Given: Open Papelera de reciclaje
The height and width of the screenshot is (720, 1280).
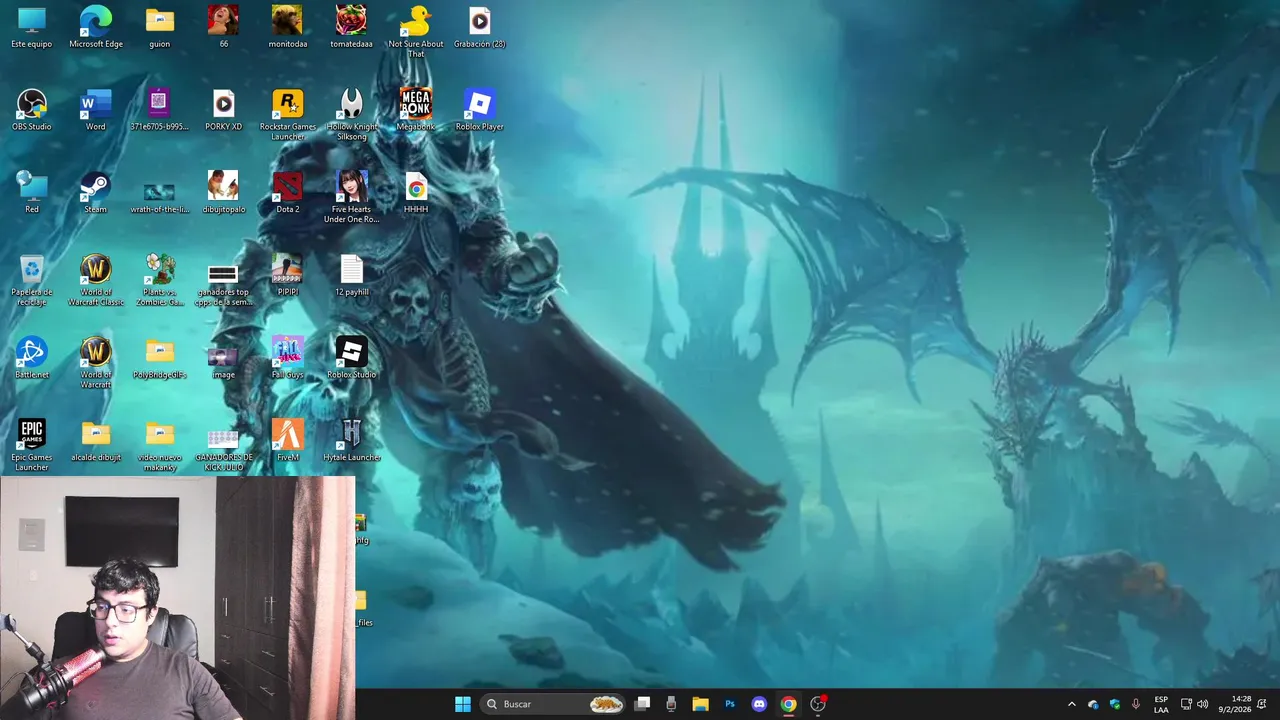Looking at the screenshot, I should (x=32, y=280).
